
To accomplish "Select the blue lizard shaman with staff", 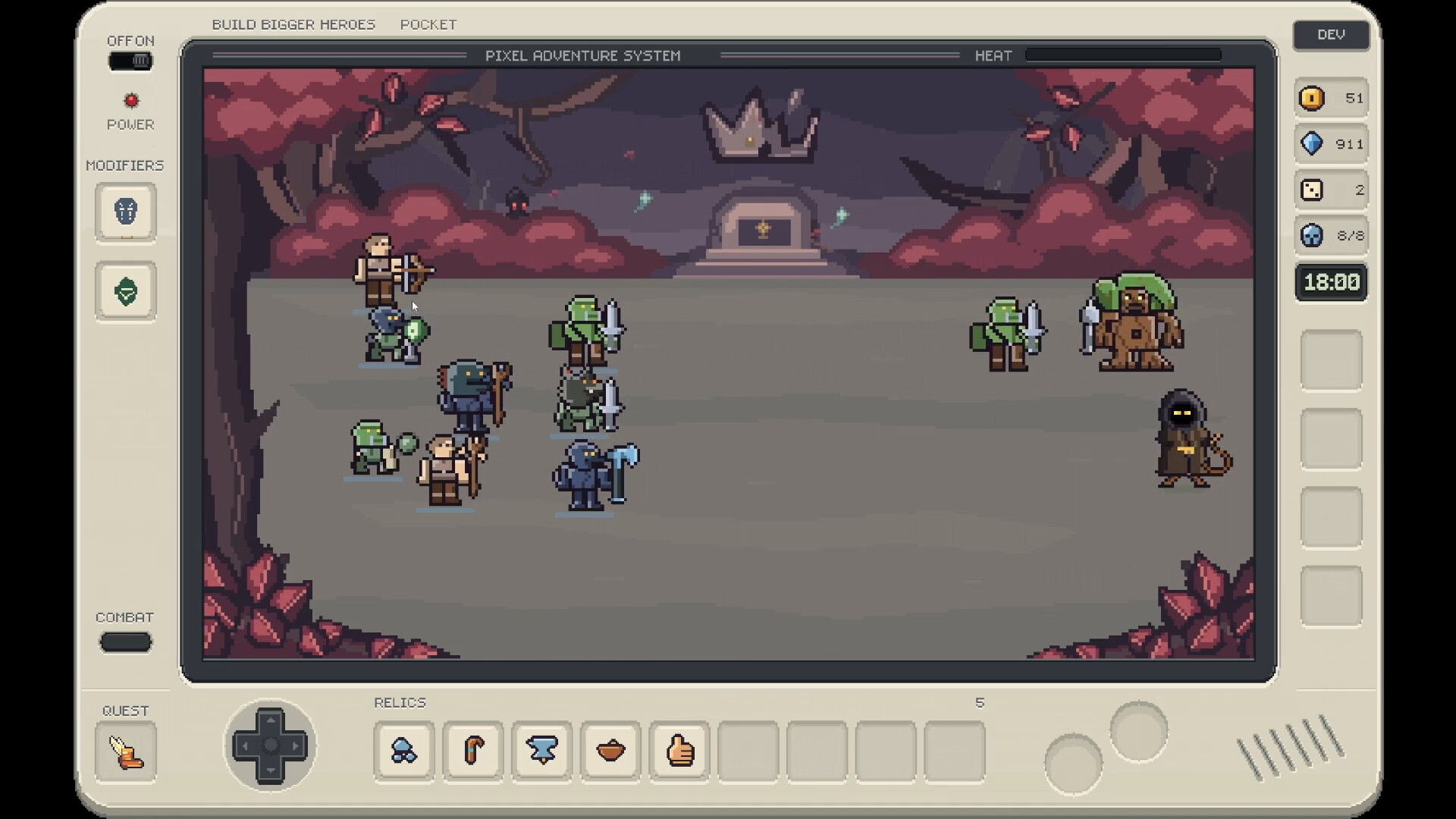I will tap(474, 397).
